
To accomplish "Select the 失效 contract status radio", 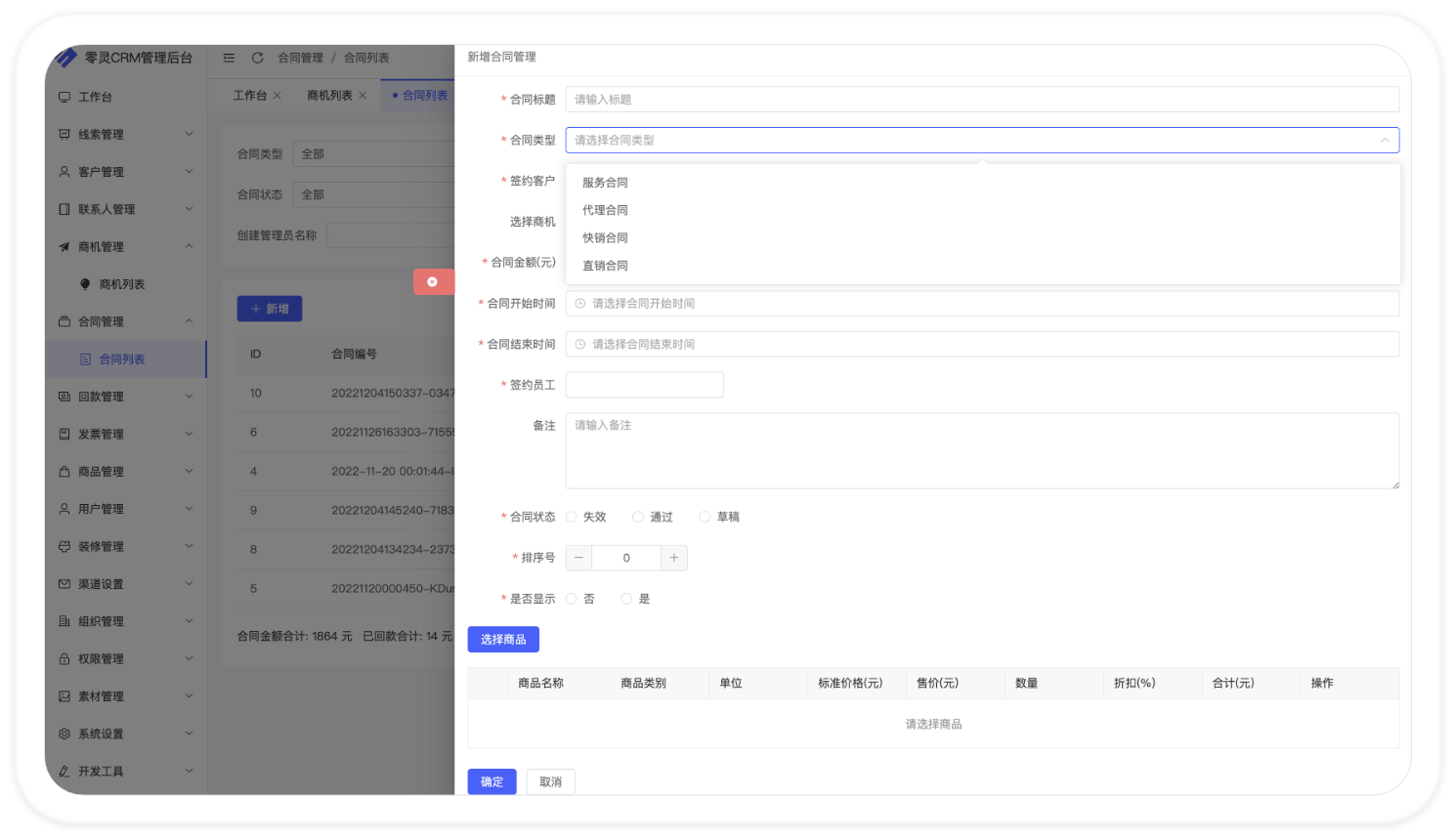I will [x=572, y=517].
